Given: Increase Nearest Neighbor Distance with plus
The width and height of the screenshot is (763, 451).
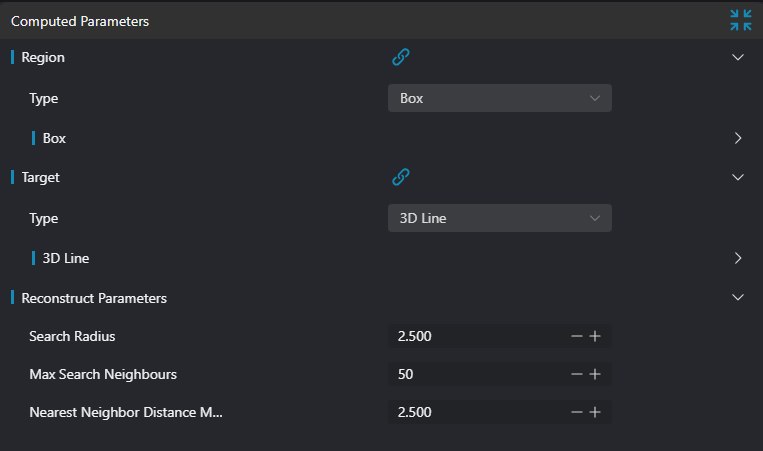Looking at the screenshot, I should [595, 412].
